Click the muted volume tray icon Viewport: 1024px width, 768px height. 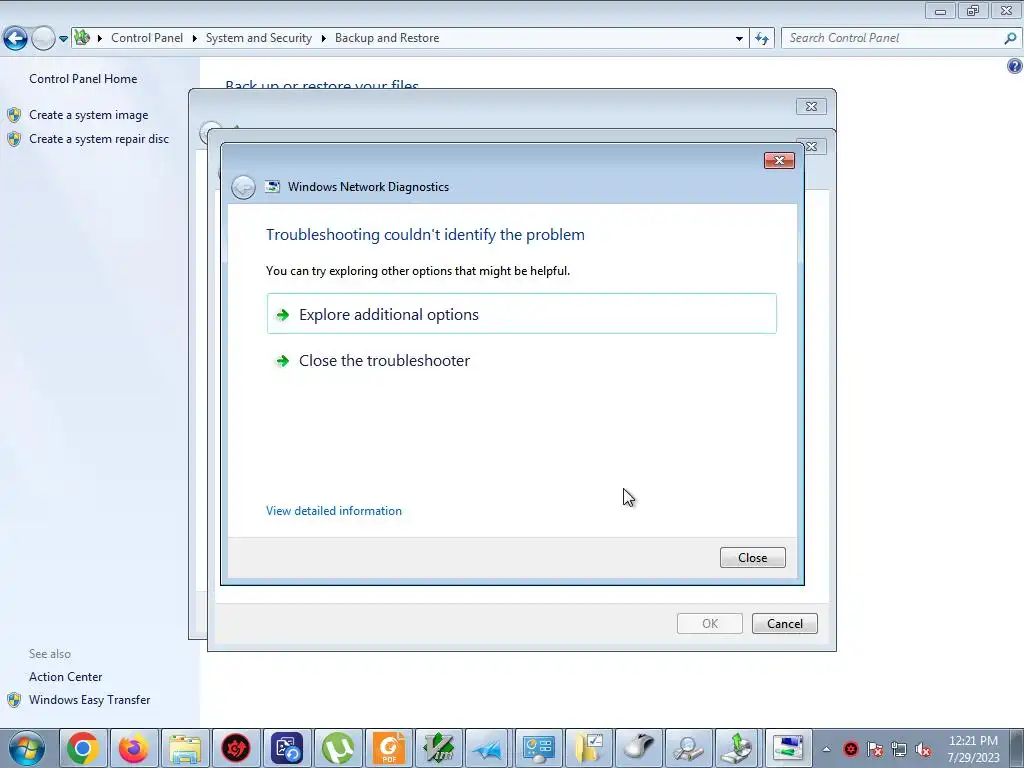[923, 749]
